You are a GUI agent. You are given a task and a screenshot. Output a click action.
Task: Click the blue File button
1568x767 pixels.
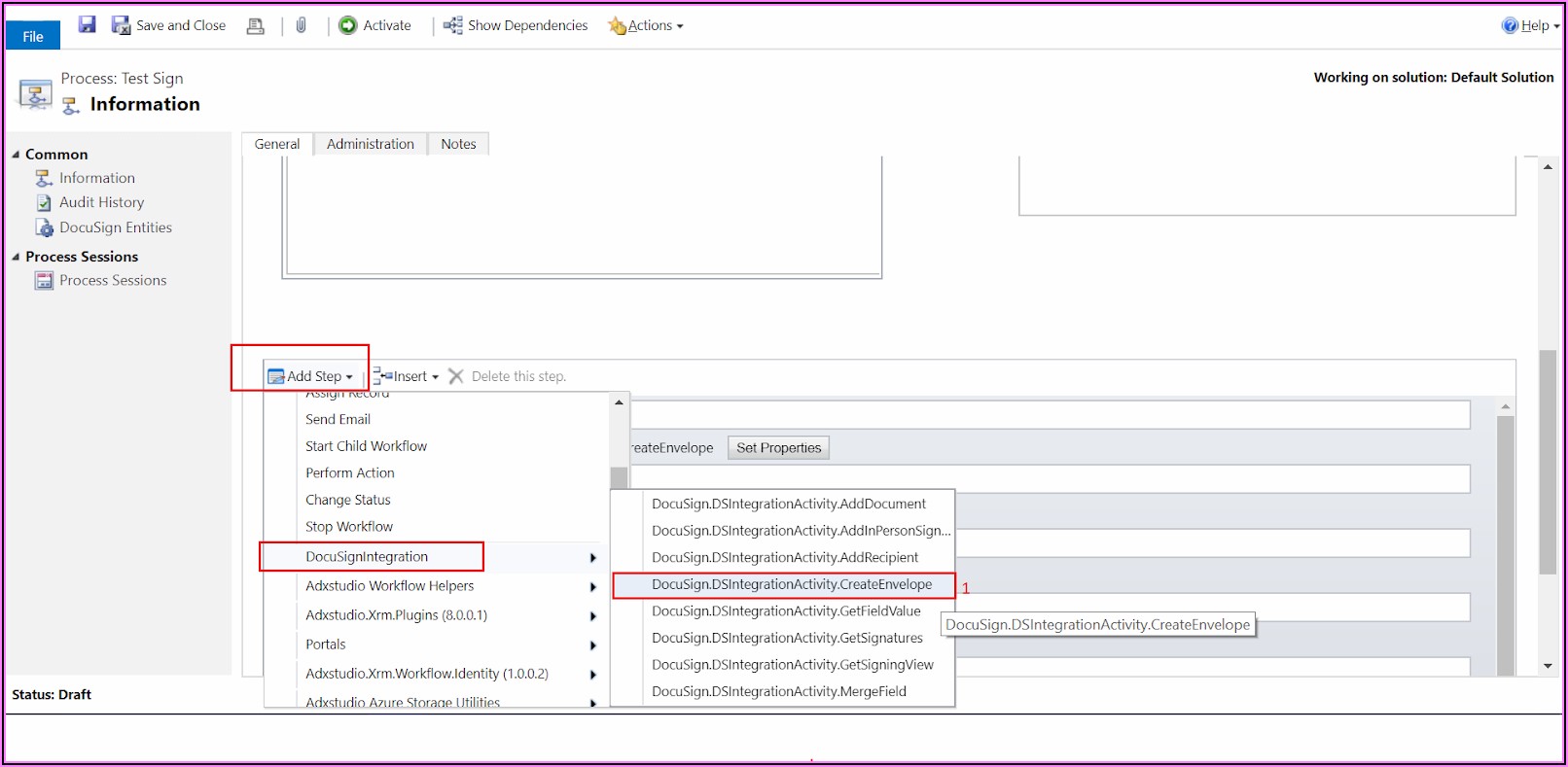point(33,36)
